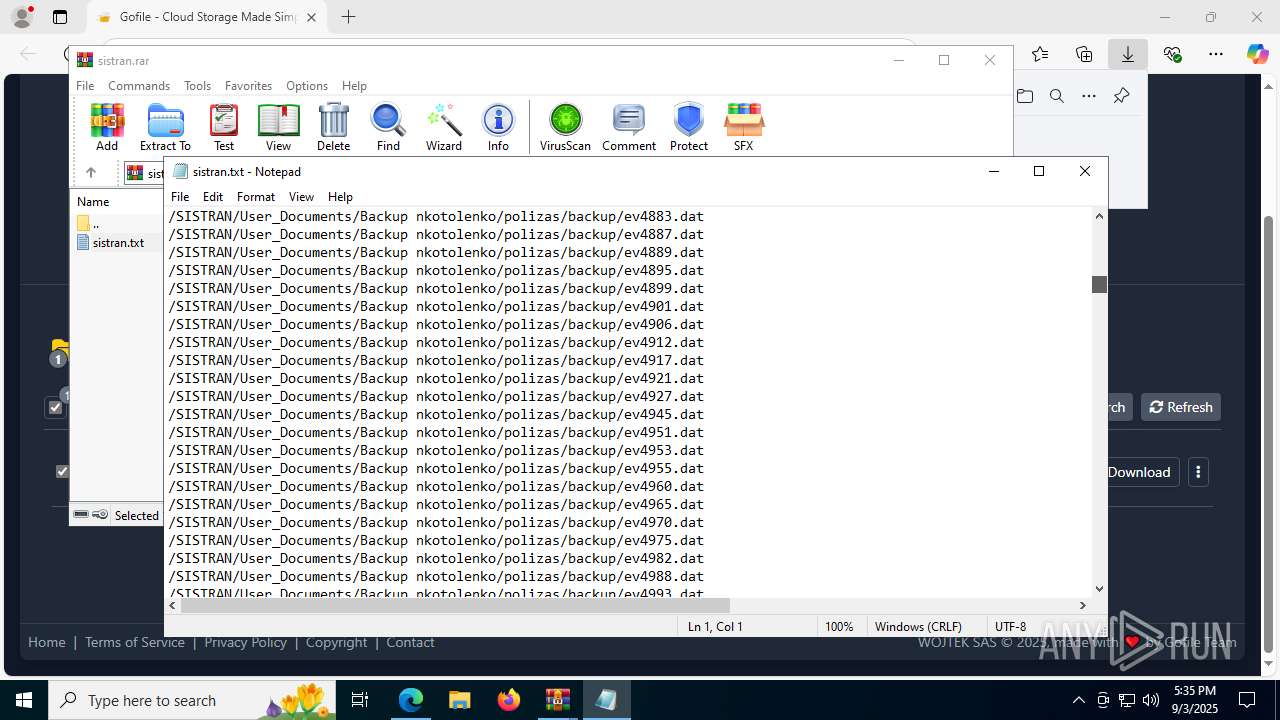This screenshot has width=1280, height=720.
Task: Show hidden system tray icons
Action: pos(1078,700)
